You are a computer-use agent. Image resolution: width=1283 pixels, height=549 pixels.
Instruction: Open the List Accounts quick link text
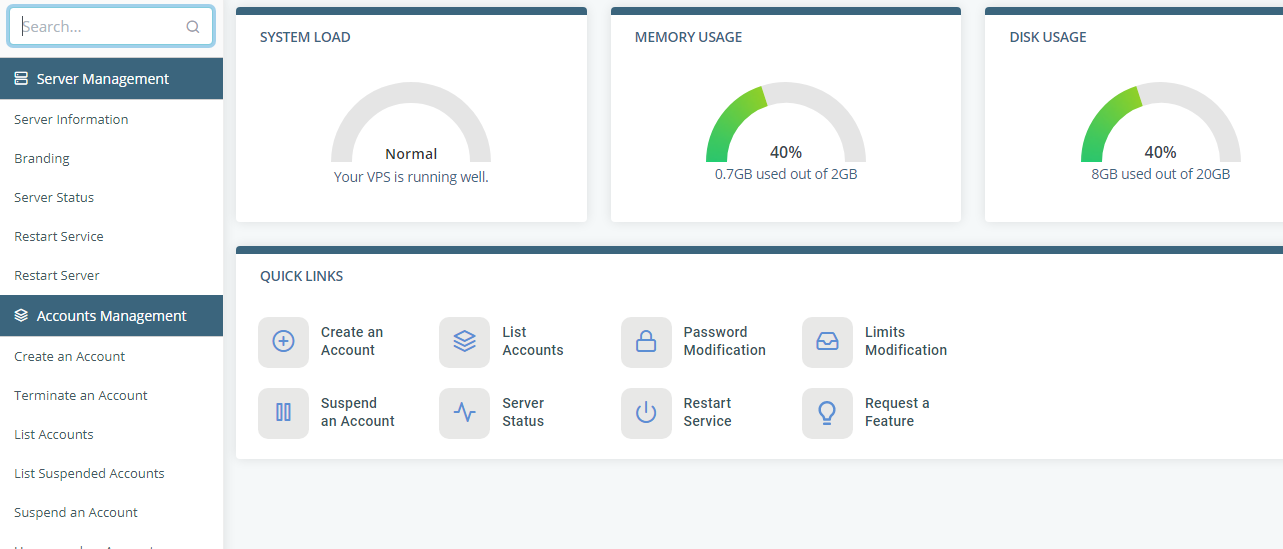(x=533, y=341)
